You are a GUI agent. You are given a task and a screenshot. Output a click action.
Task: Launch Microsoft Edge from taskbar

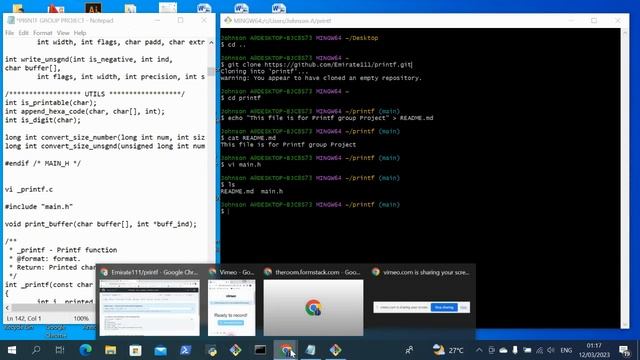85,350
